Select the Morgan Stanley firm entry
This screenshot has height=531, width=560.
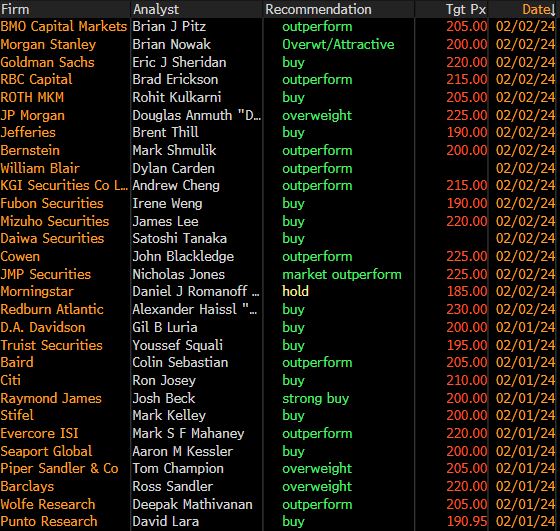tap(48, 44)
